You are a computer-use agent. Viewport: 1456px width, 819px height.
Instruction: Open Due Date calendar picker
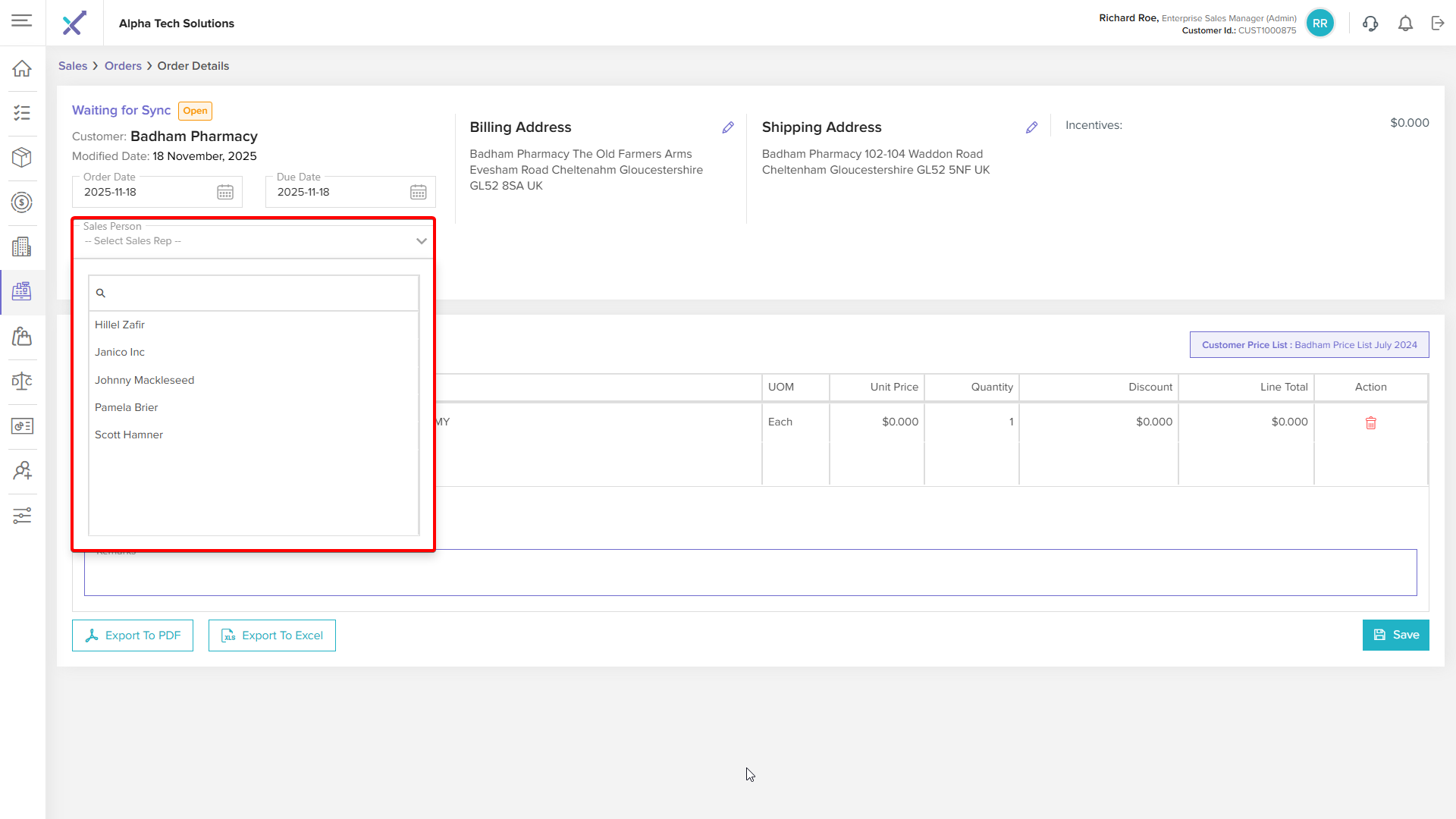(419, 193)
